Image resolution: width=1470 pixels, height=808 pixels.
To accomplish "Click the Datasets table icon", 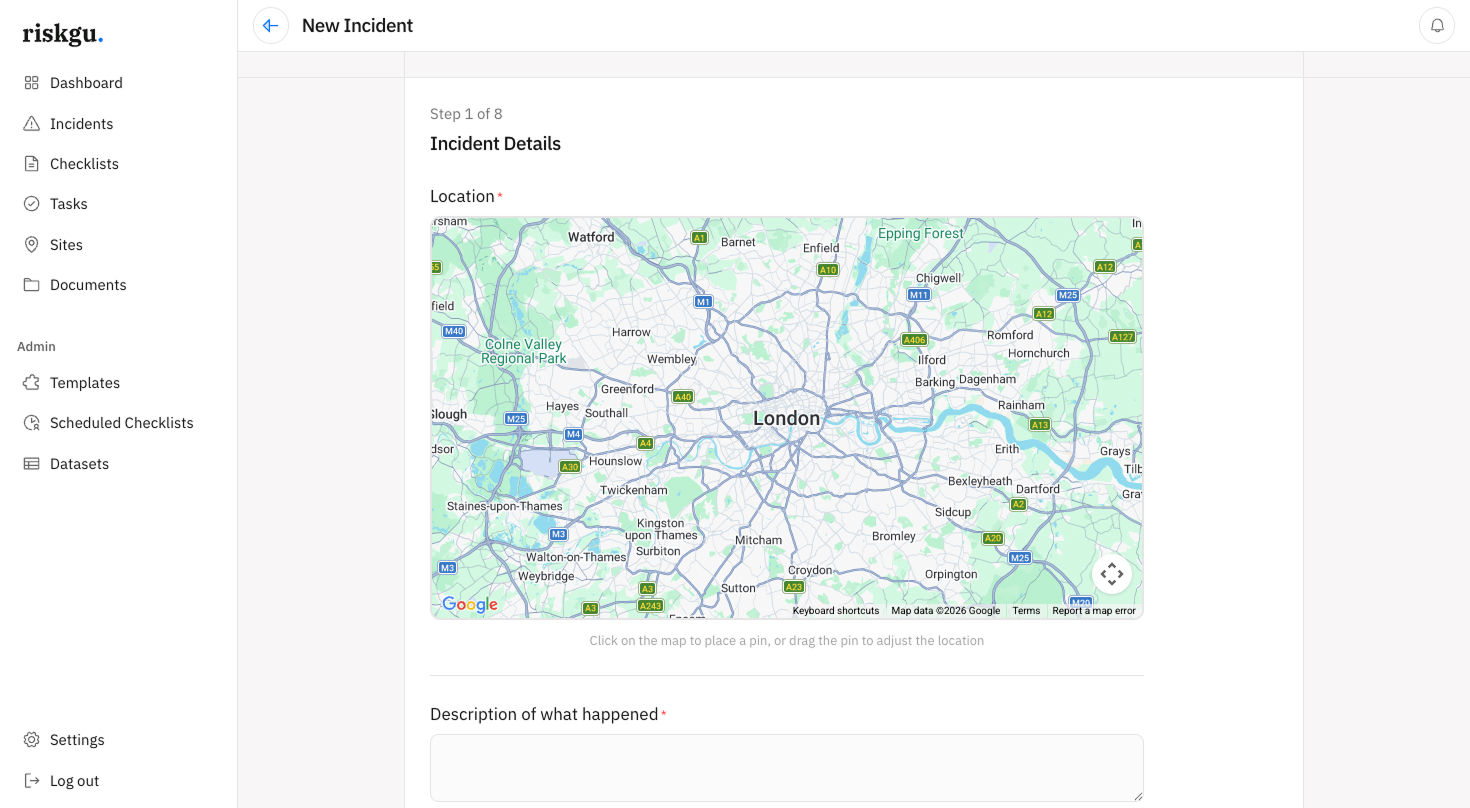I will [32, 464].
